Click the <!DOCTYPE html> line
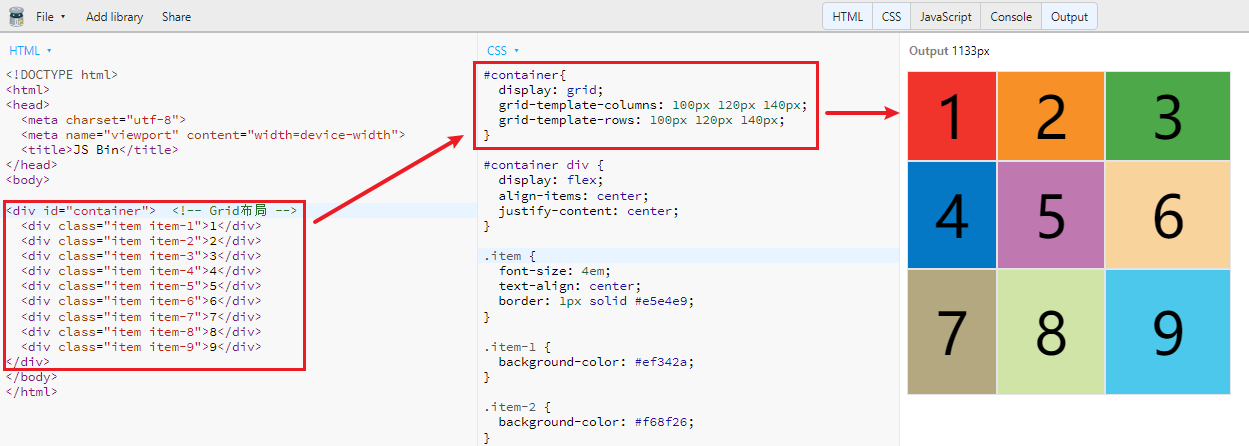Viewport: 1249px width, 446px height. pos(62,75)
